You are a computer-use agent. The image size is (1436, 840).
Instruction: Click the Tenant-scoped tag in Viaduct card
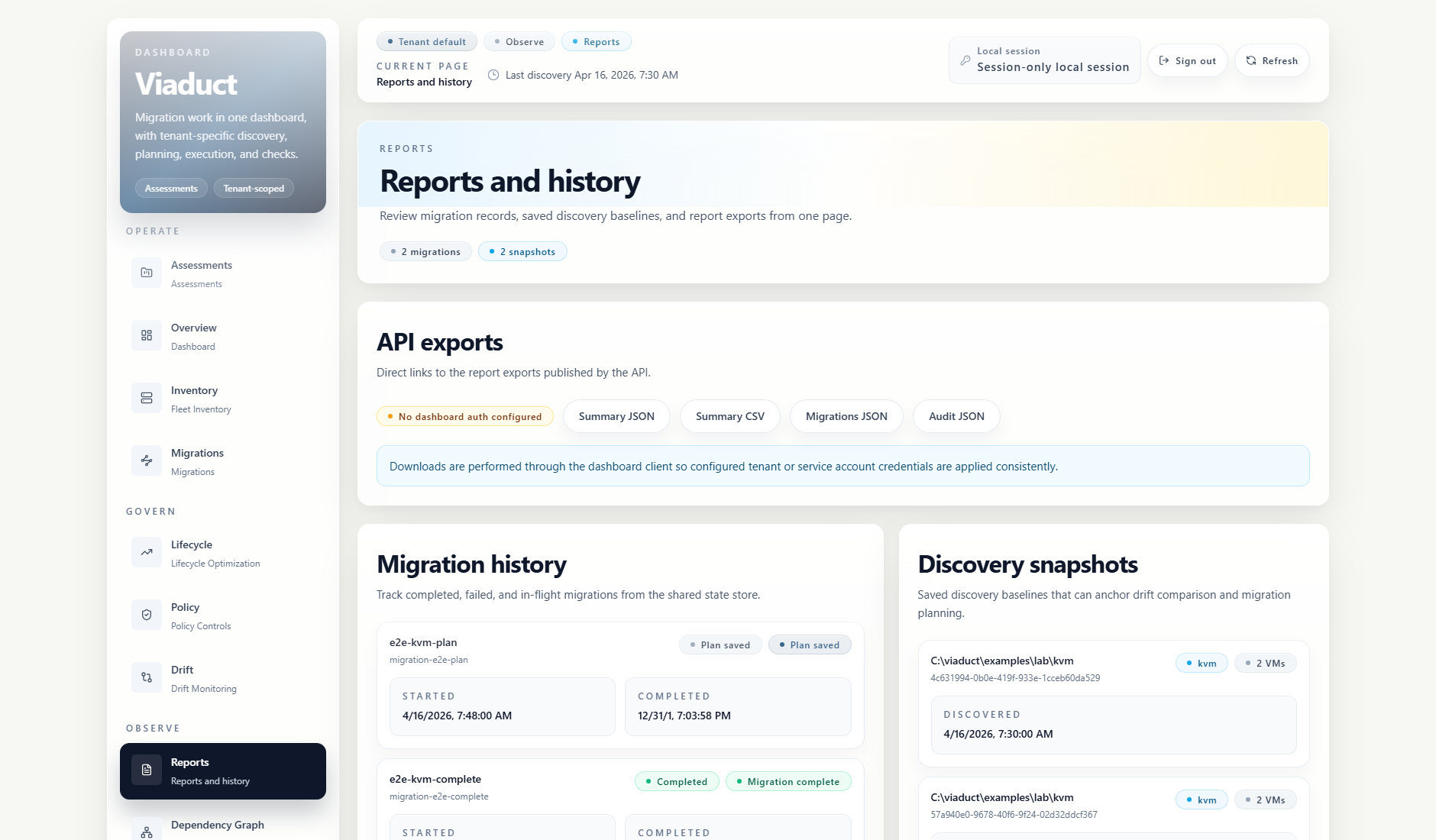tap(254, 188)
